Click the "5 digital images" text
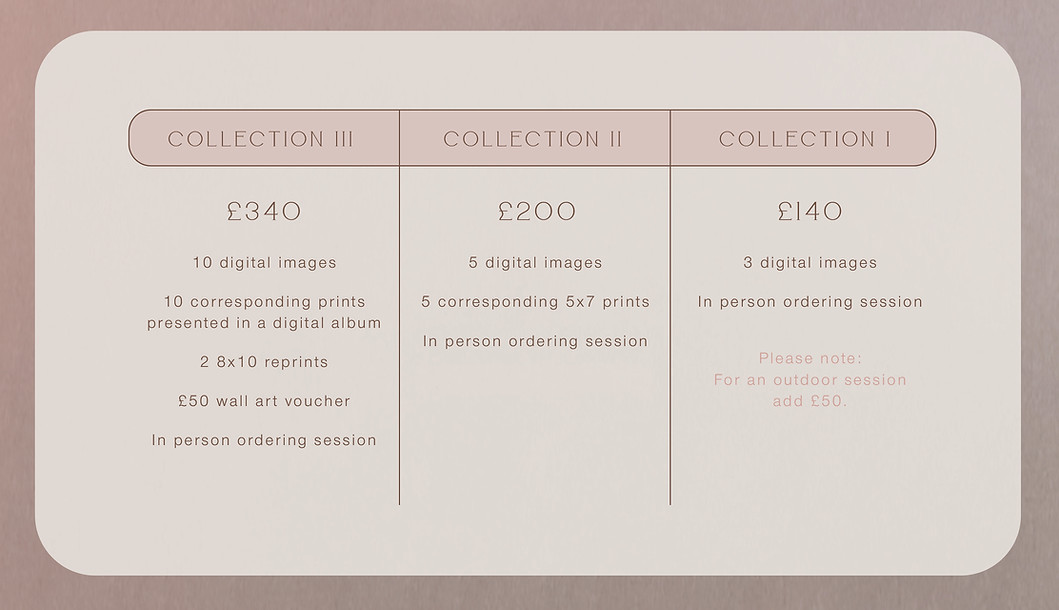The image size is (1059, 610). click(535, 263)
